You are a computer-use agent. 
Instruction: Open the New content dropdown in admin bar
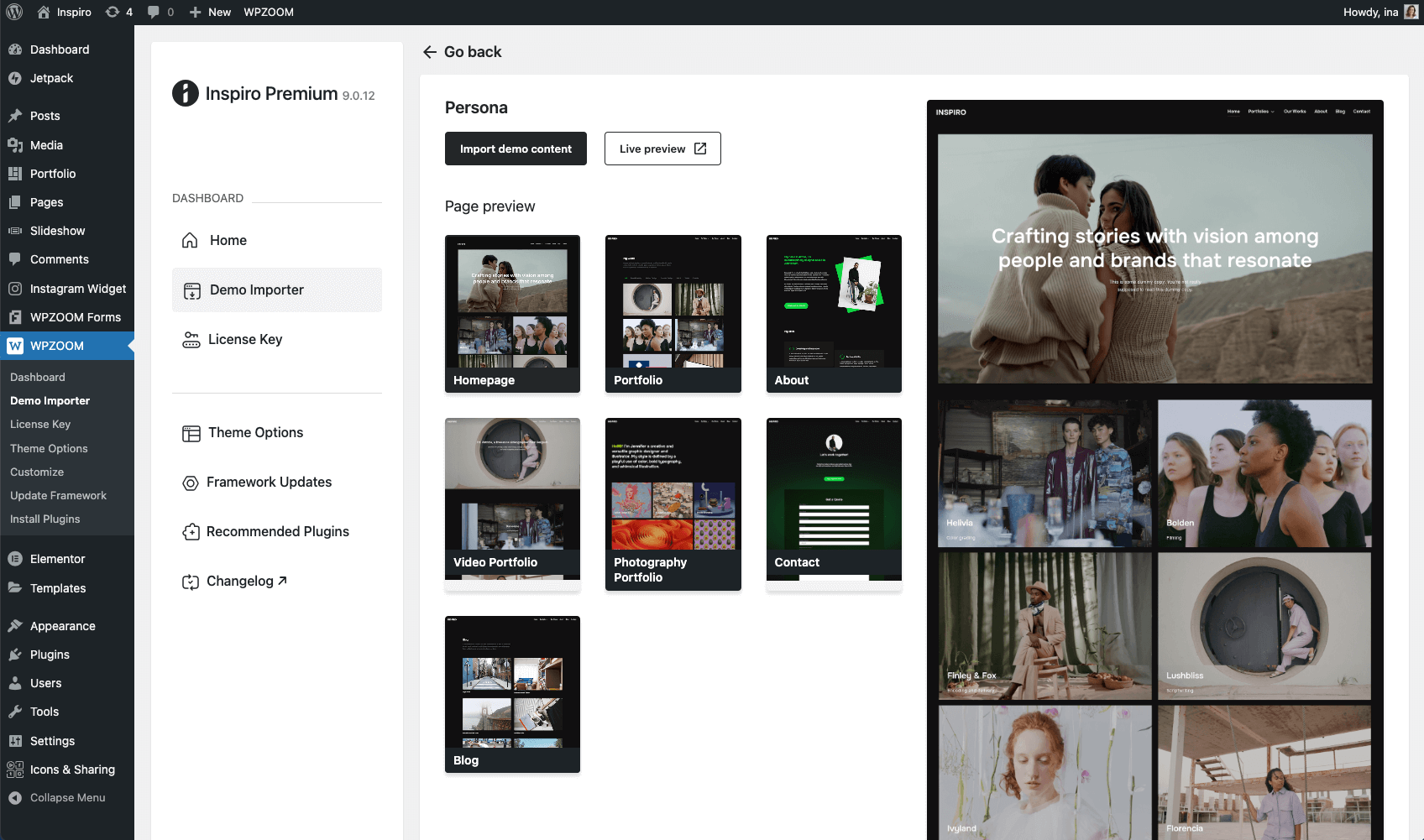(x=210, y=12)
